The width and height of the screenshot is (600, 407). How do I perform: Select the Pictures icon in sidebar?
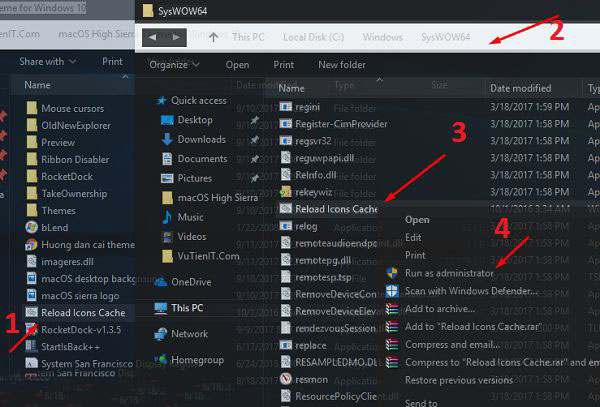click(x=167, y=178)
